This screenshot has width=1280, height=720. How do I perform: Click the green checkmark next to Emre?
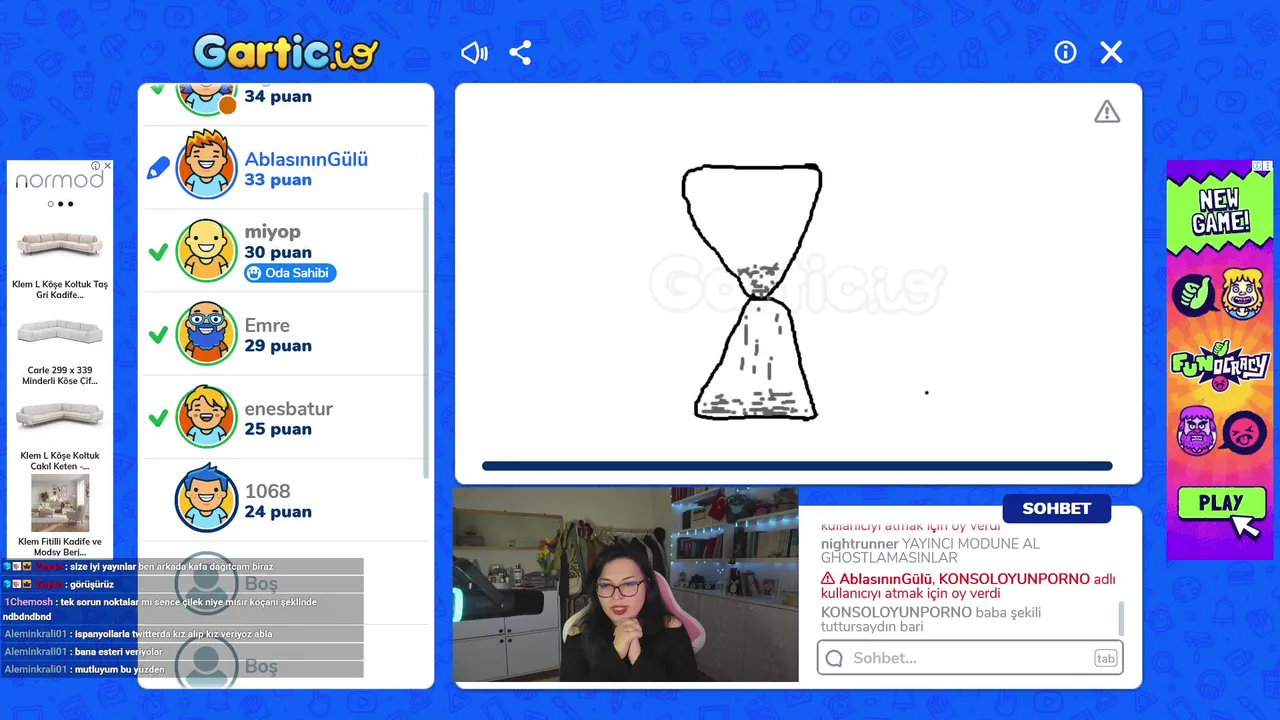[158, 335]
